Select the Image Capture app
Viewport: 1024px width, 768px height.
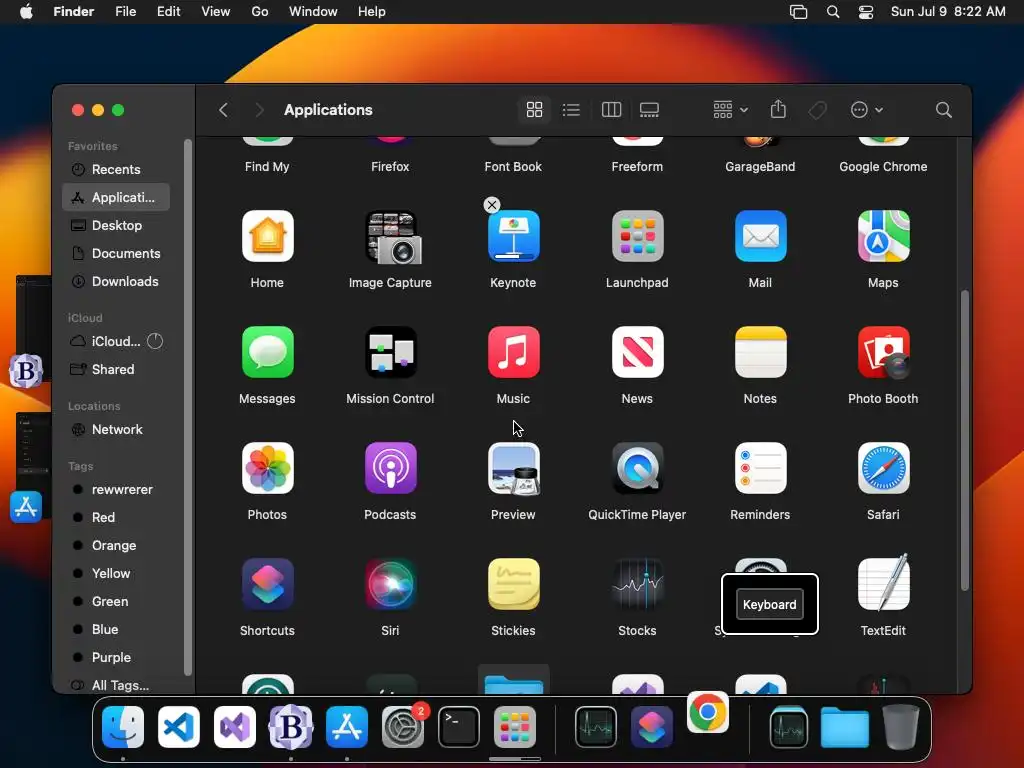tap(391, 236)
